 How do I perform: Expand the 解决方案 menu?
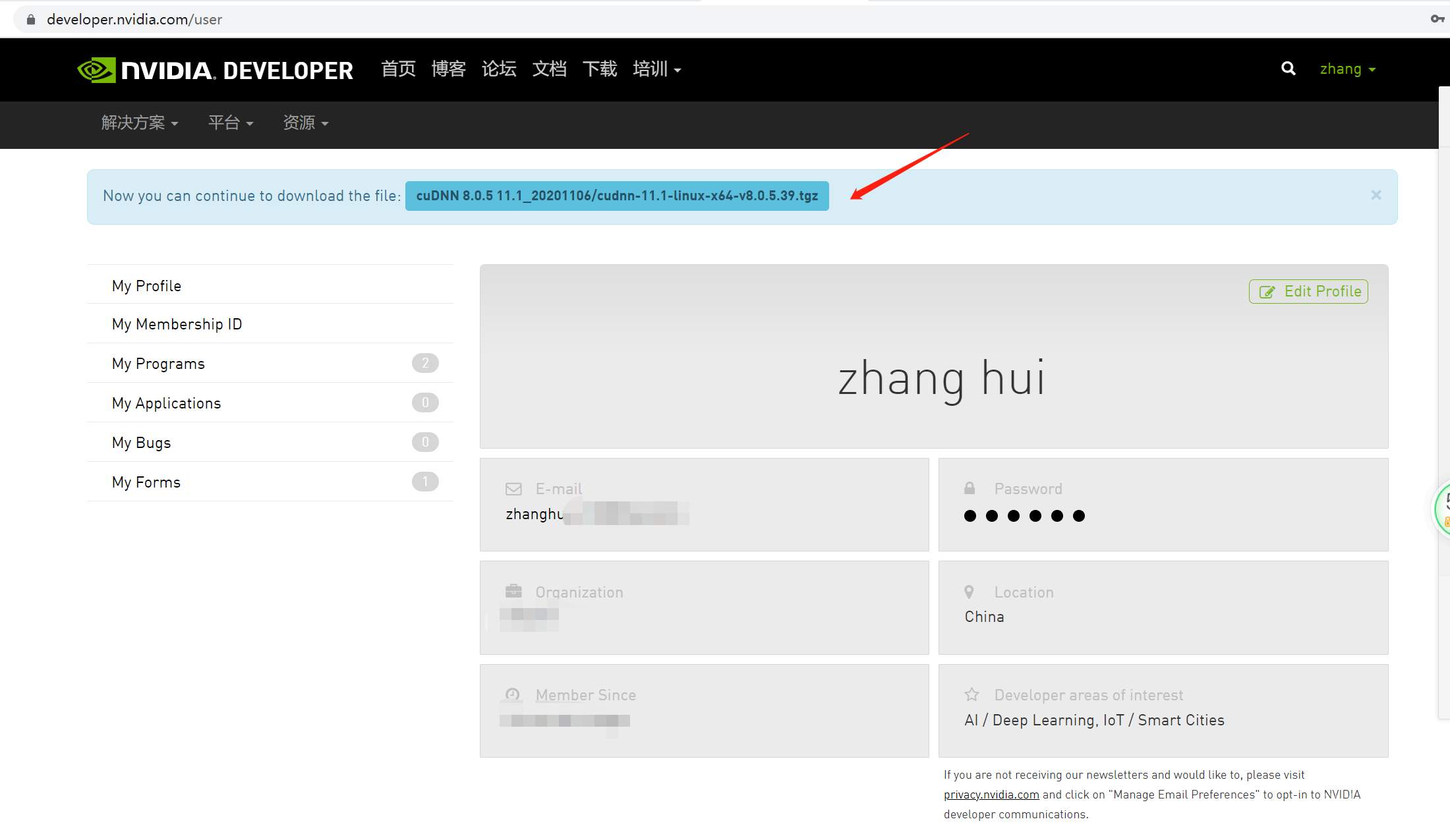(140, 123)
